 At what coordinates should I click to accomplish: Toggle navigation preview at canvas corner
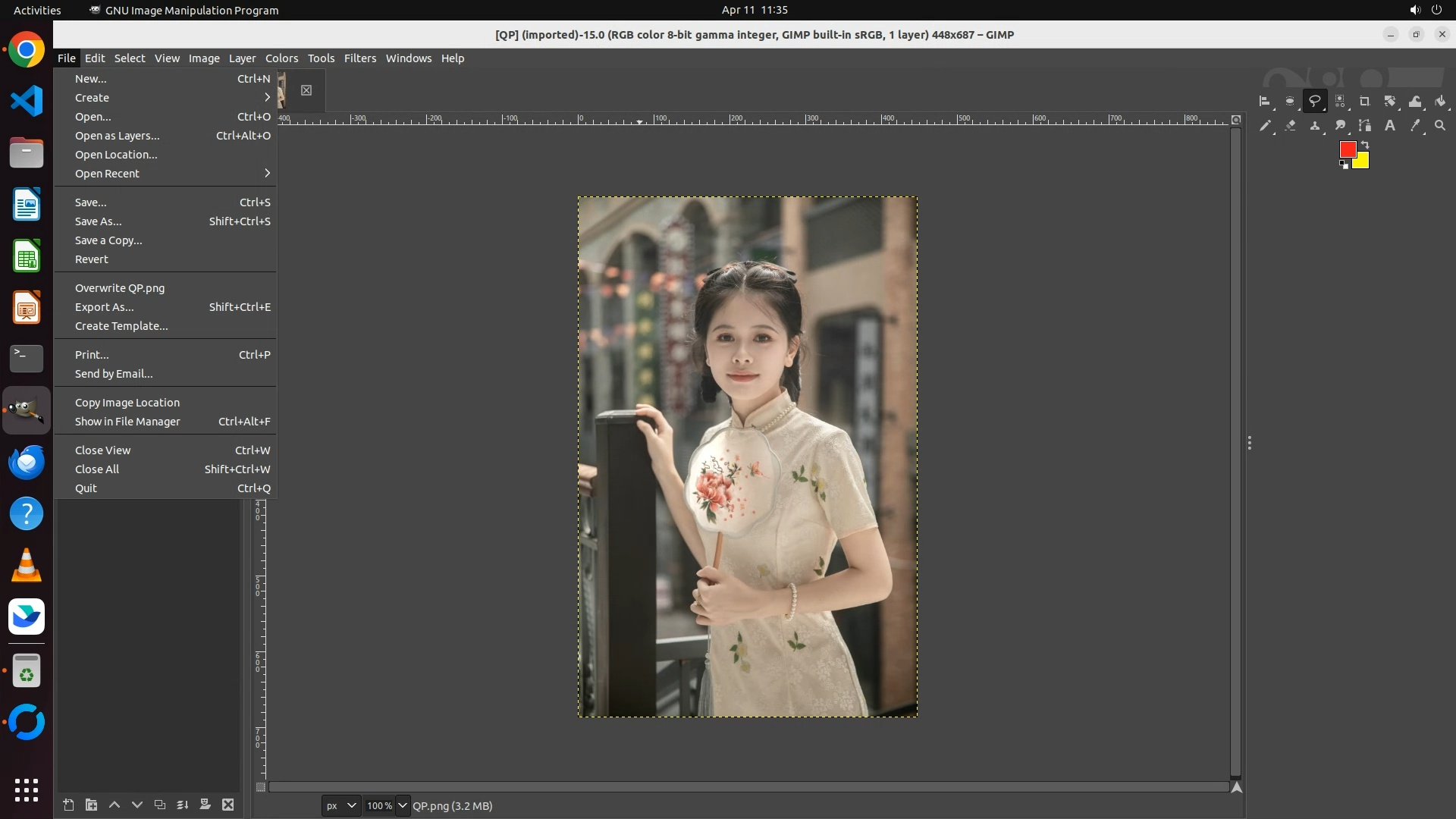click(1237, 787)
